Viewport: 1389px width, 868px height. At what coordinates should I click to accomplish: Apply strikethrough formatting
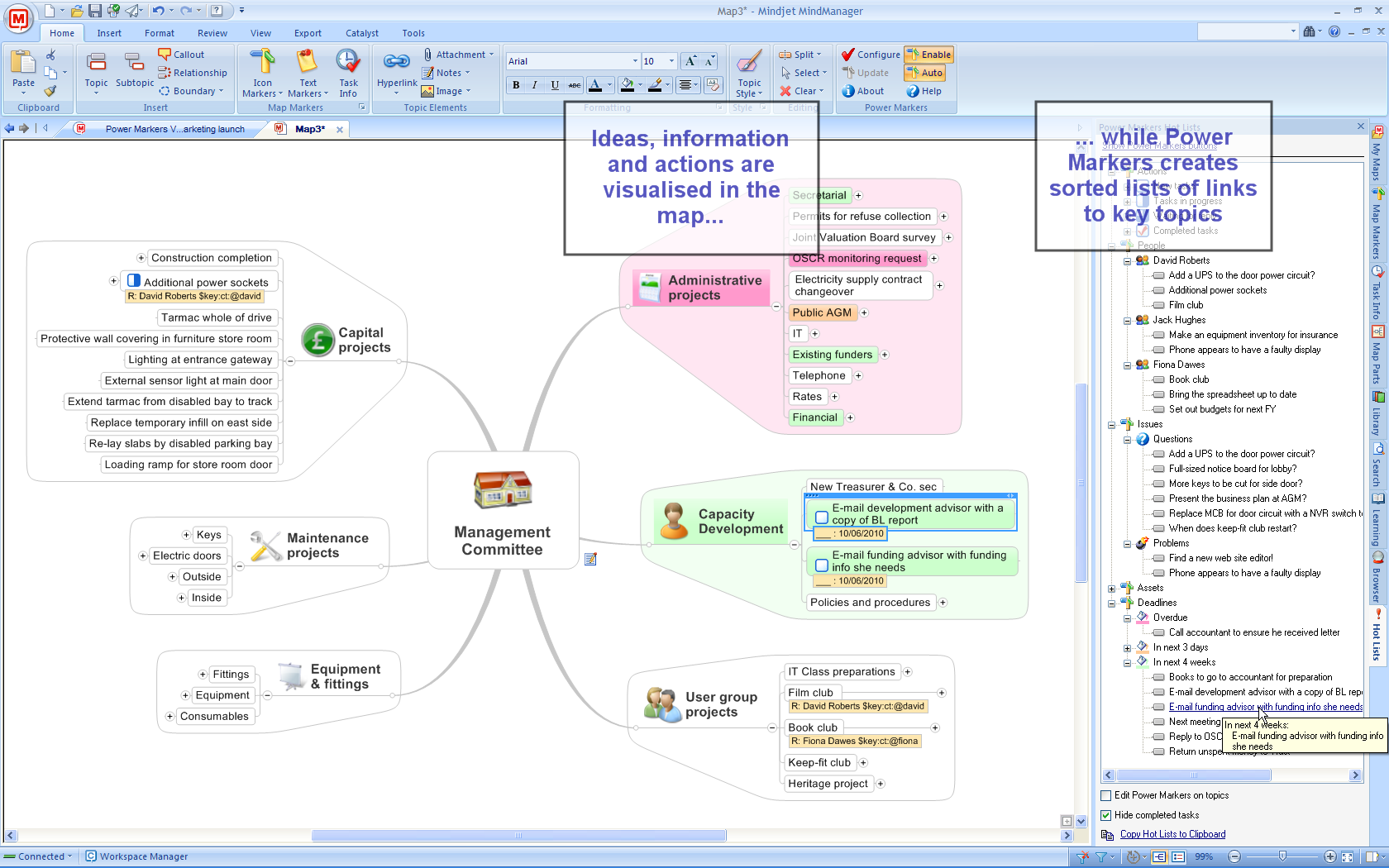[x=575, y=85]
